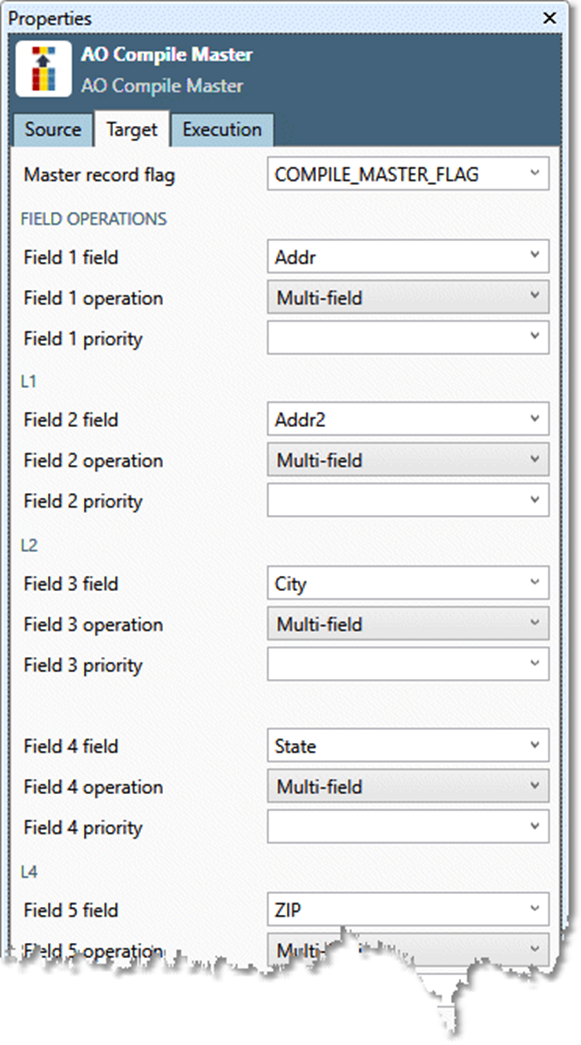Open the empty Field 1 priority dropdown
Image resolution: width=581 pixels, height=1045 pixels.
pos(408,338)
